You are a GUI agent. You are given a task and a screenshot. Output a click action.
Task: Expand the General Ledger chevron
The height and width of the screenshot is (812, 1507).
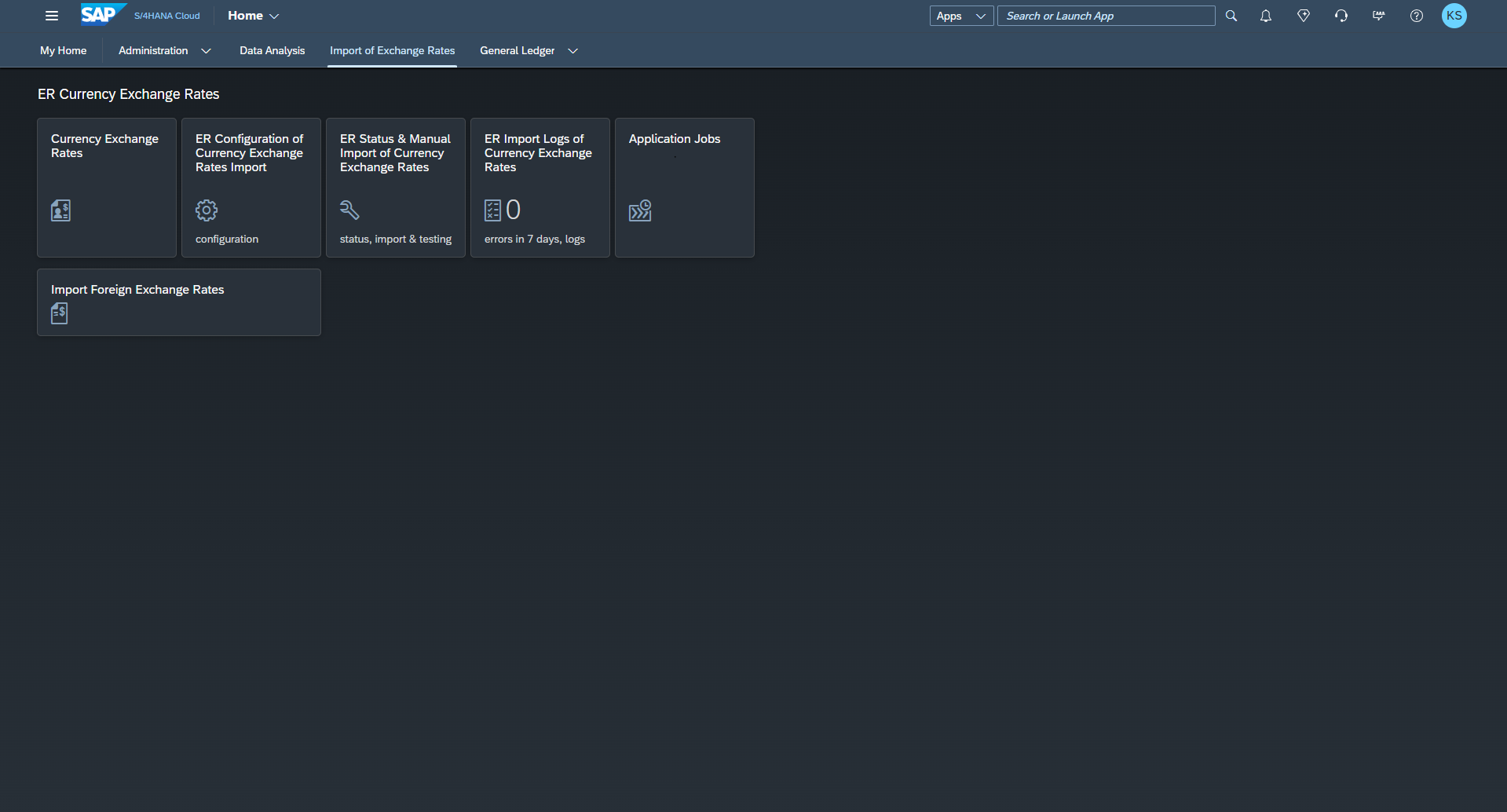coord(572,51)
